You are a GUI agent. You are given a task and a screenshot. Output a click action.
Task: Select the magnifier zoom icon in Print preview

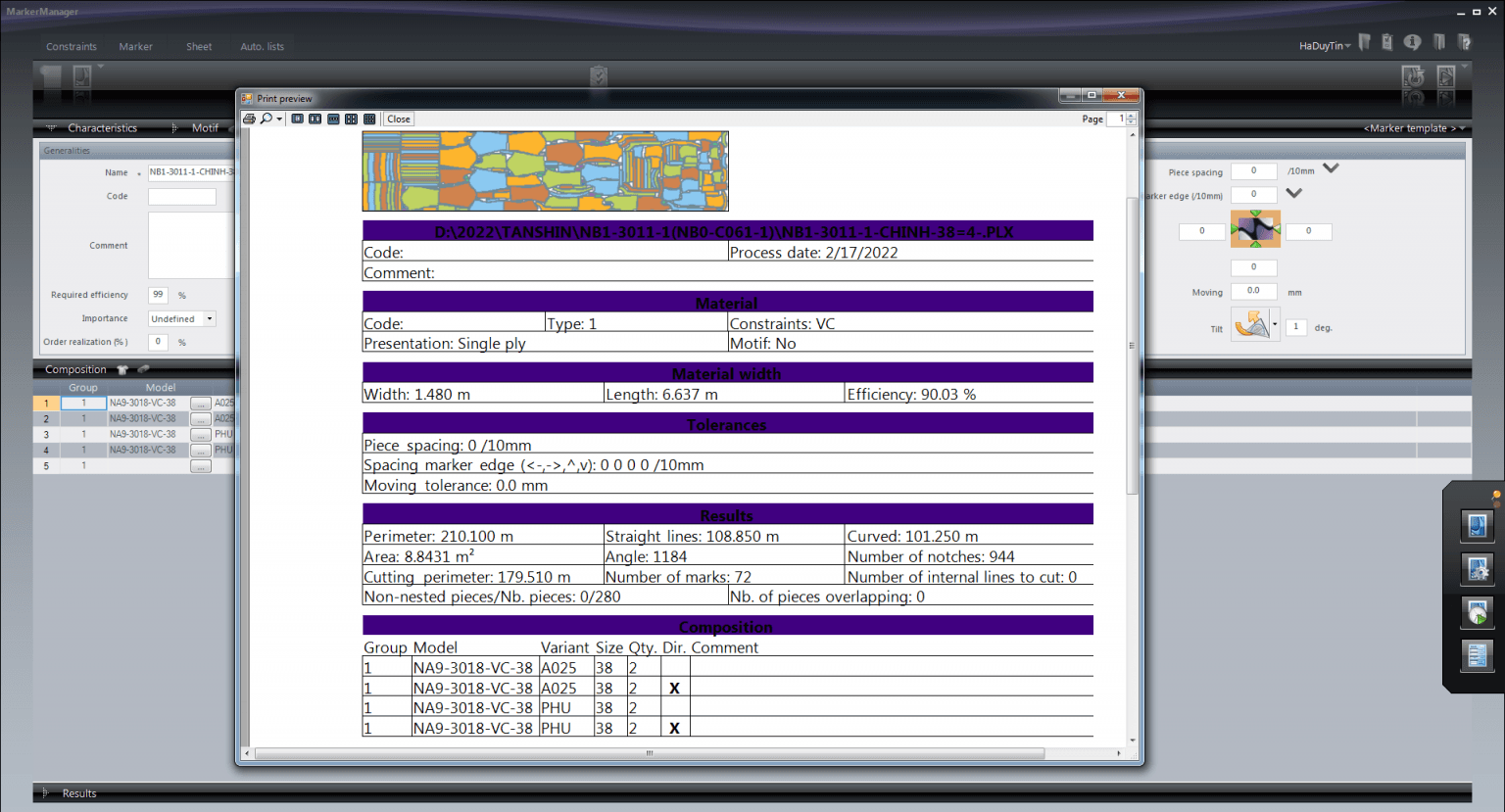click(x=267, y=119)
